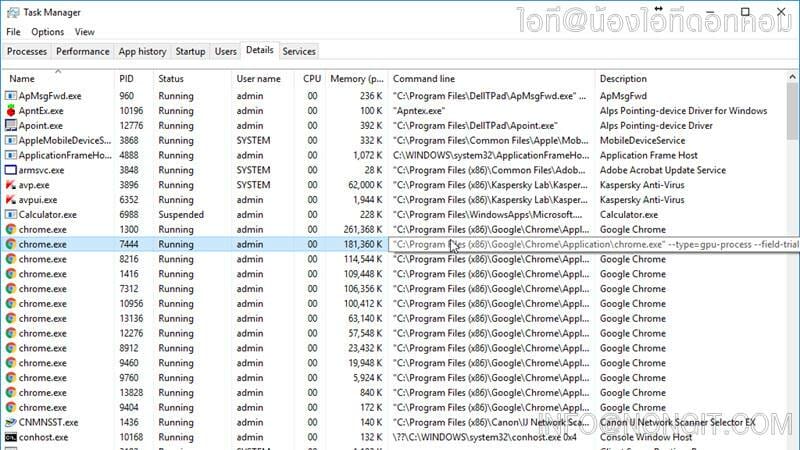Image resolution: width=800 pixels, height=450 pixels.
Task: Open the File menu
Action: pyautogui.click(x=14, y=32)
